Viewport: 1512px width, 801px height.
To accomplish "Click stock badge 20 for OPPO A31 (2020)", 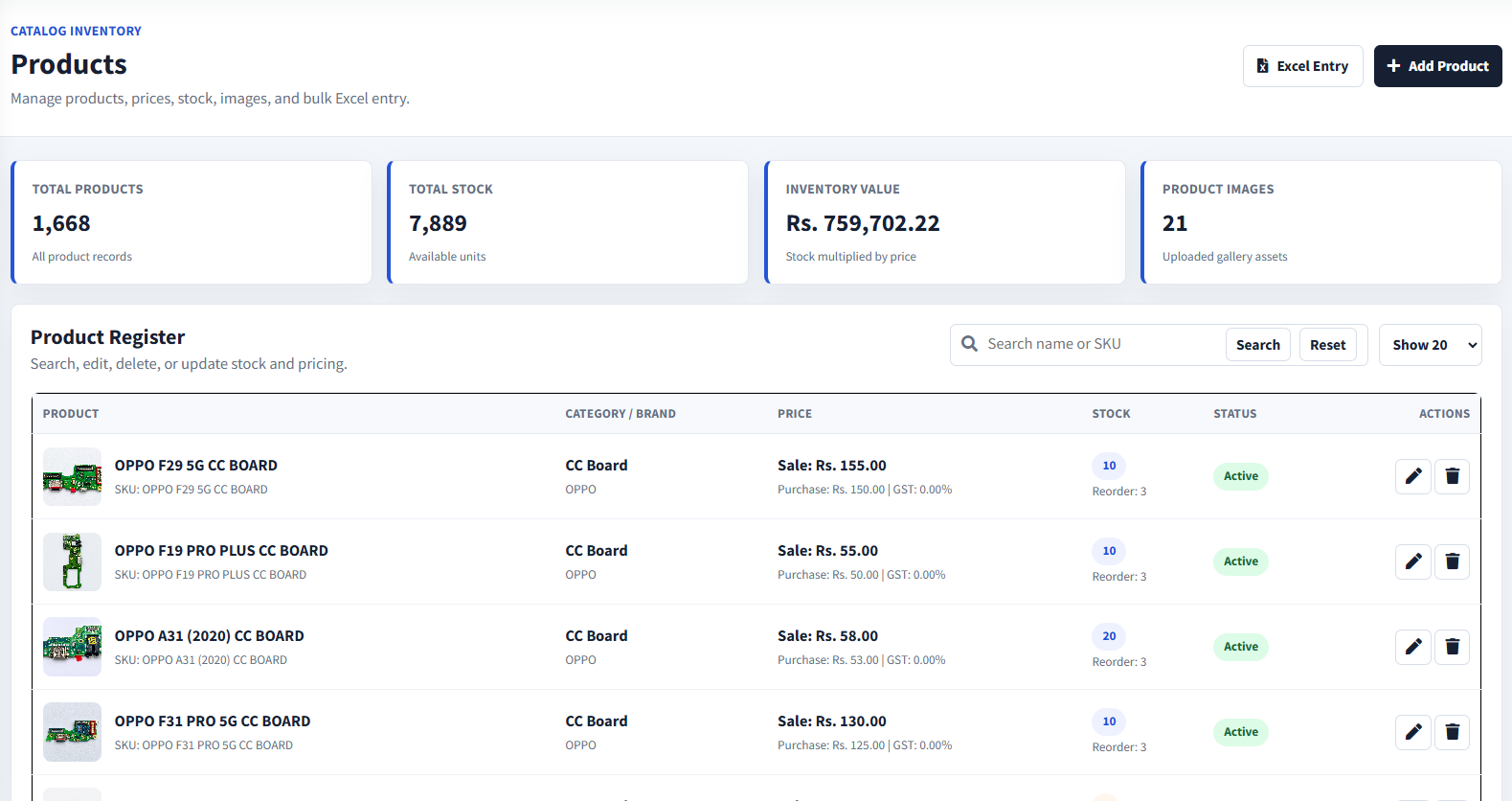I will coord(1109,636).
